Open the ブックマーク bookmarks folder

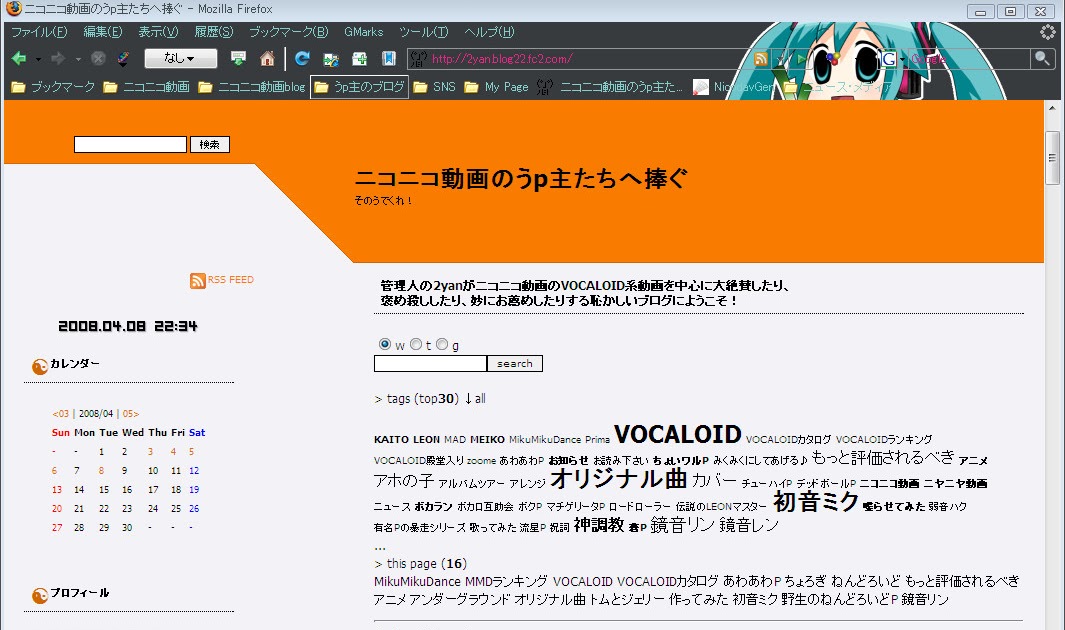point(53,87)
